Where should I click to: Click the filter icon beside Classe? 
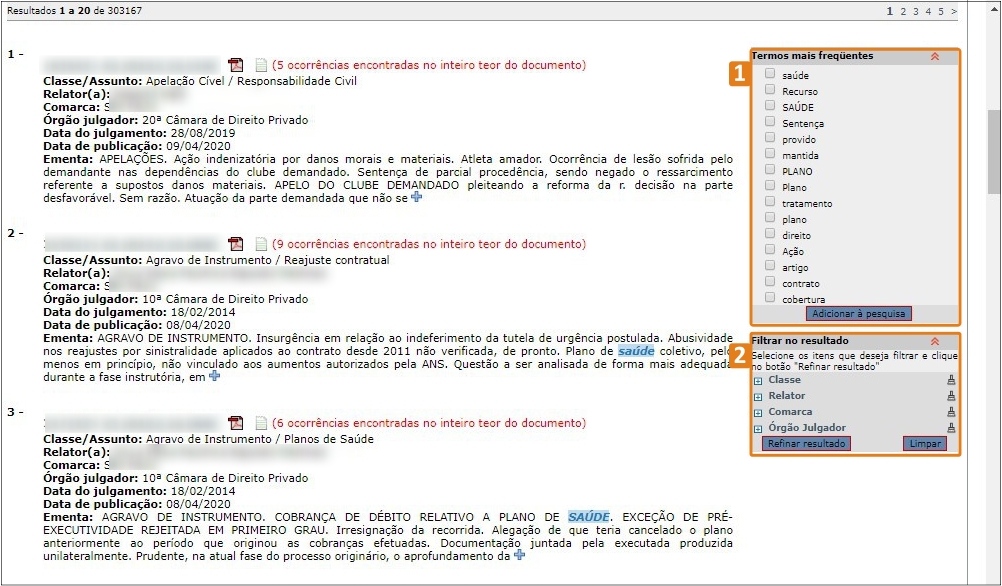coord(950,380)
